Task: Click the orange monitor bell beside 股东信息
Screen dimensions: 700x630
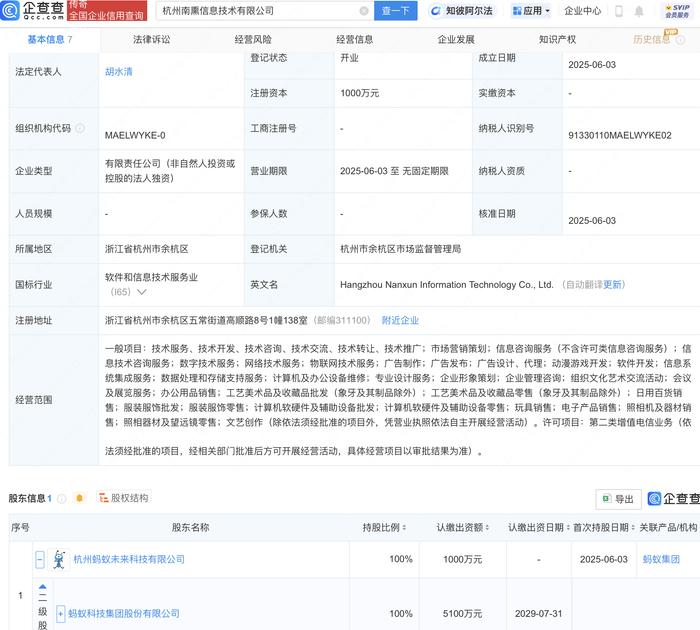Action: [x=79, y=498]
